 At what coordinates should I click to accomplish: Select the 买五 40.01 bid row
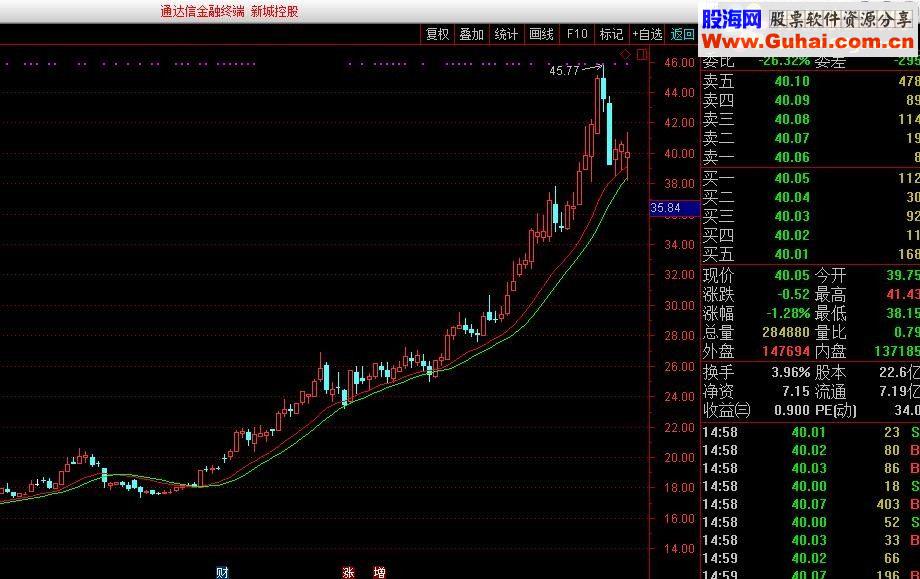[811, 254]
